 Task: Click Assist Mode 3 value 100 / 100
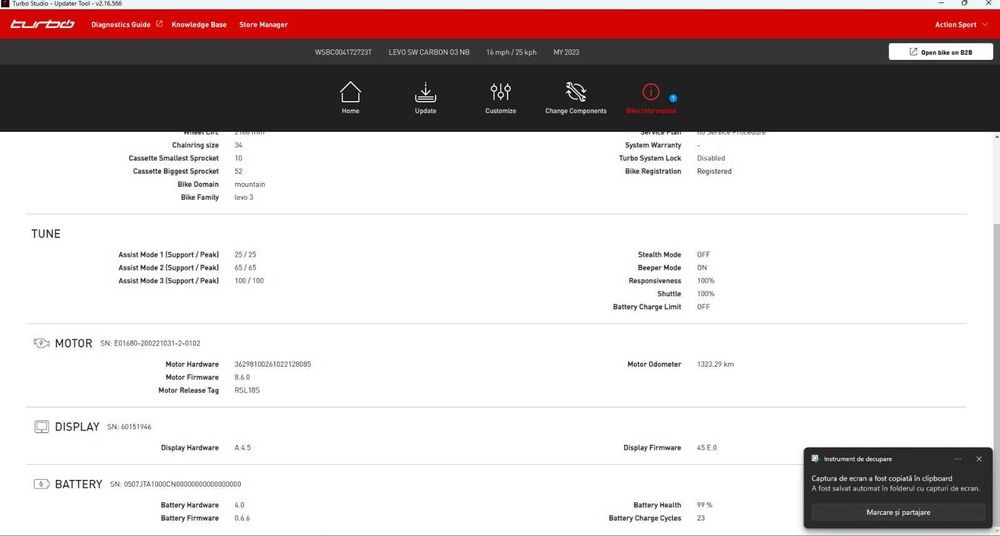click(x=249, y=281)
